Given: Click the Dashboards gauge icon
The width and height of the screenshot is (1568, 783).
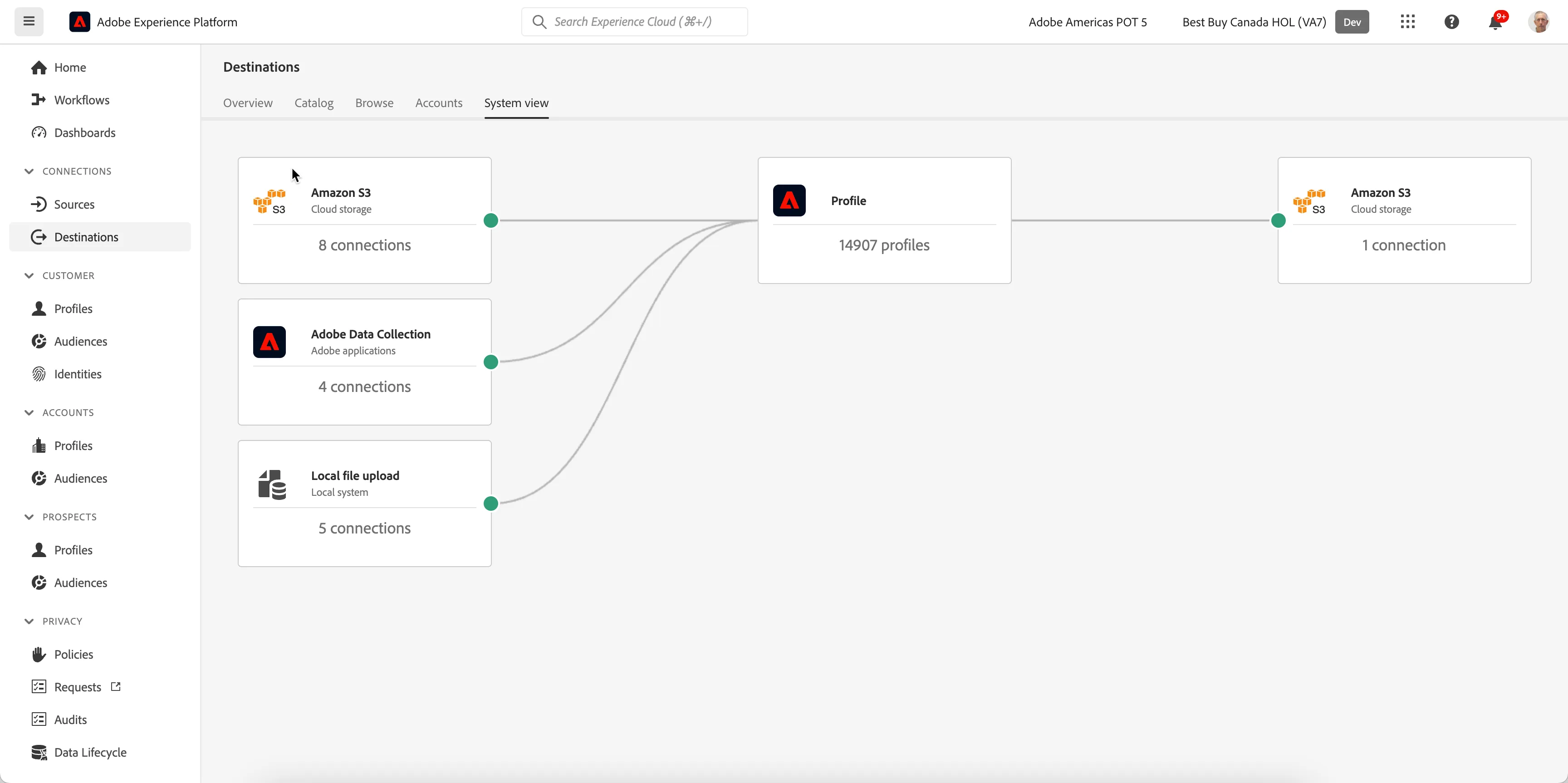Looking at the screenshot, I should [x=39, y=132].
